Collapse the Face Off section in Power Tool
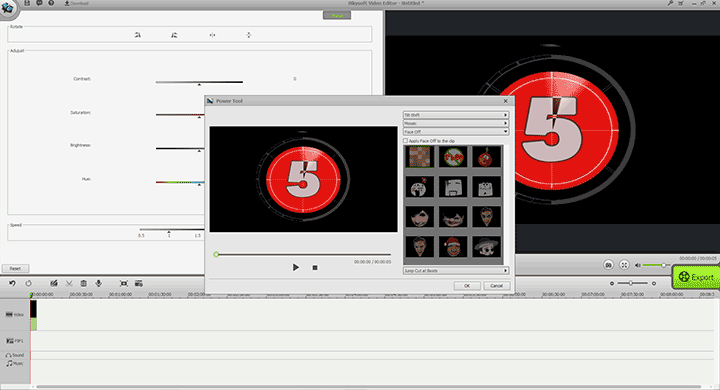720x390 pixels. [x=456, y=131]
